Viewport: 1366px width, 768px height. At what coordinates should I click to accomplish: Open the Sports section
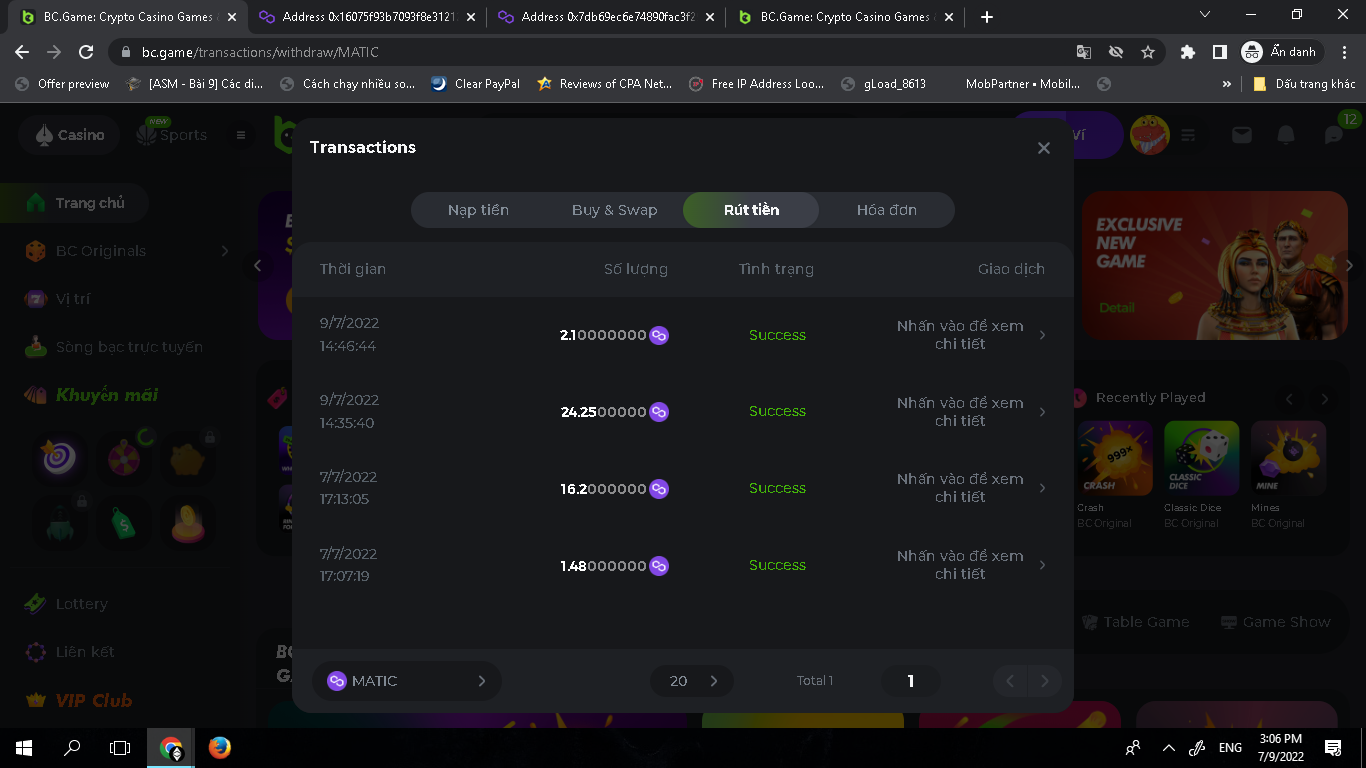click(x=172, y=135)
